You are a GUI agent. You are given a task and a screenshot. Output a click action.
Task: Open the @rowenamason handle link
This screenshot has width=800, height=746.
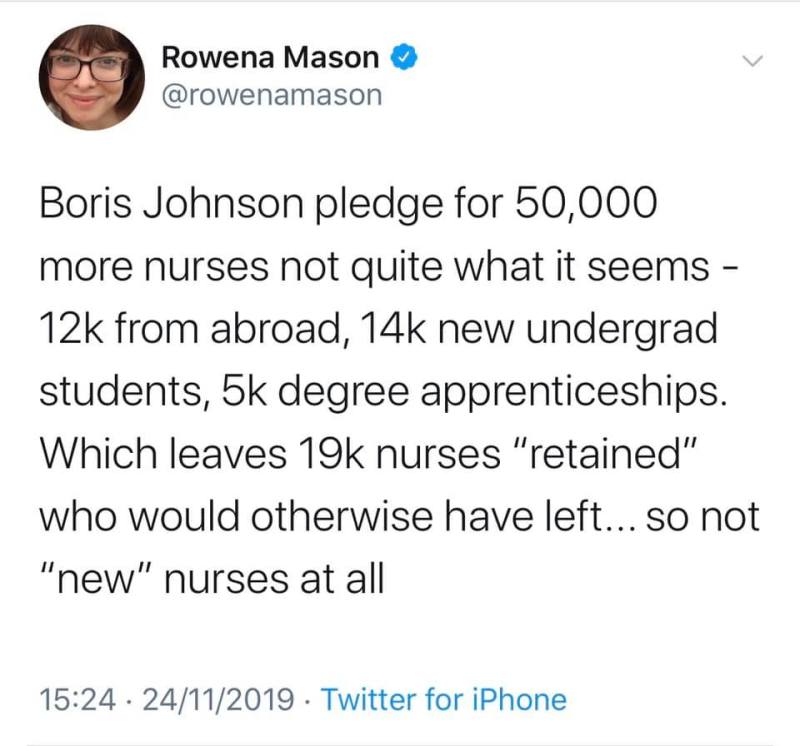271,96
